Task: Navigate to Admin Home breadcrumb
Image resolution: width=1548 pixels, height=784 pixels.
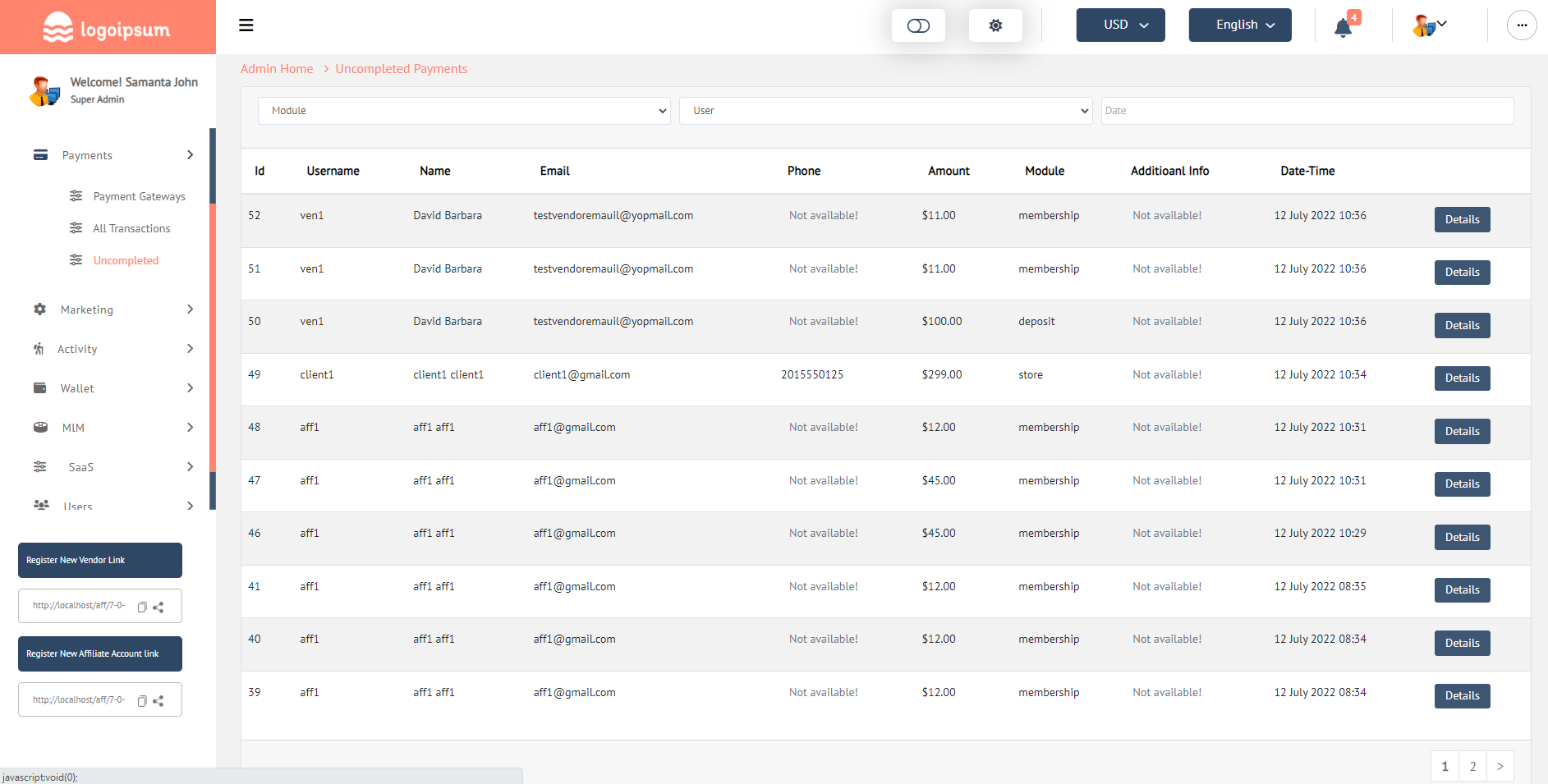Action: [x=277, y=68]
